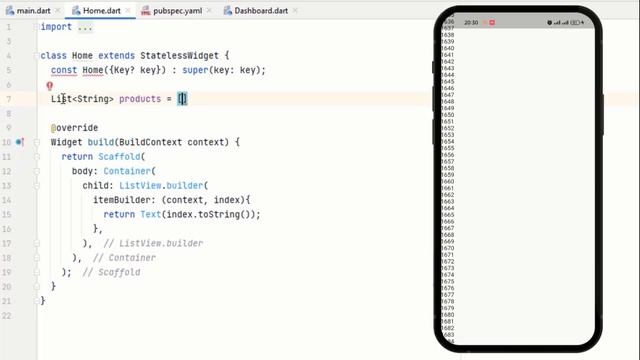
Task: Open the pubspec.yaml tab
Action: (177, 11)
